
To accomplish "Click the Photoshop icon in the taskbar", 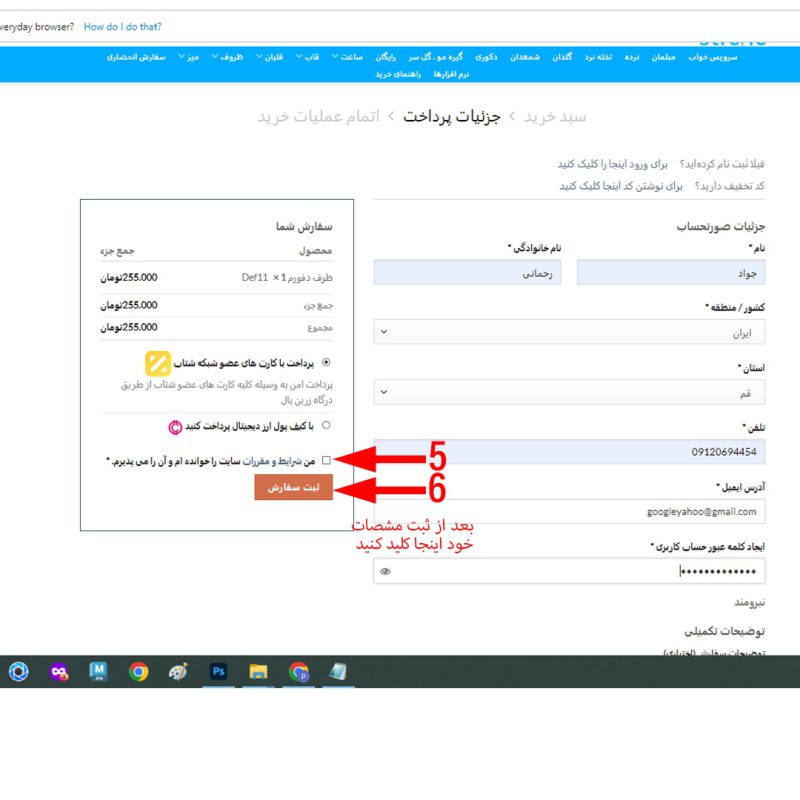I will 219,672.
